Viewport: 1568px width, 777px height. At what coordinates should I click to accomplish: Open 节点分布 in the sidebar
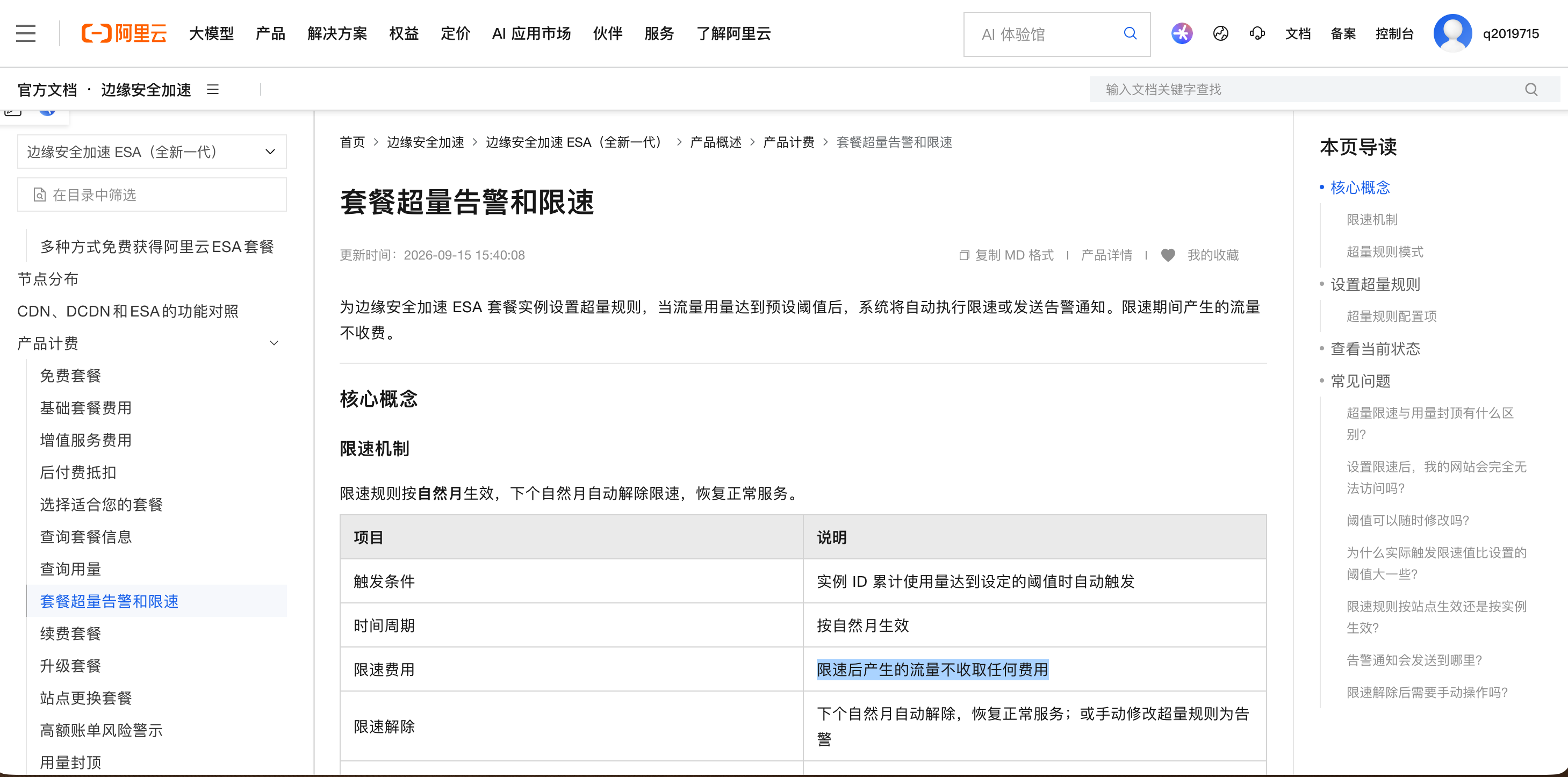[47, 279]
